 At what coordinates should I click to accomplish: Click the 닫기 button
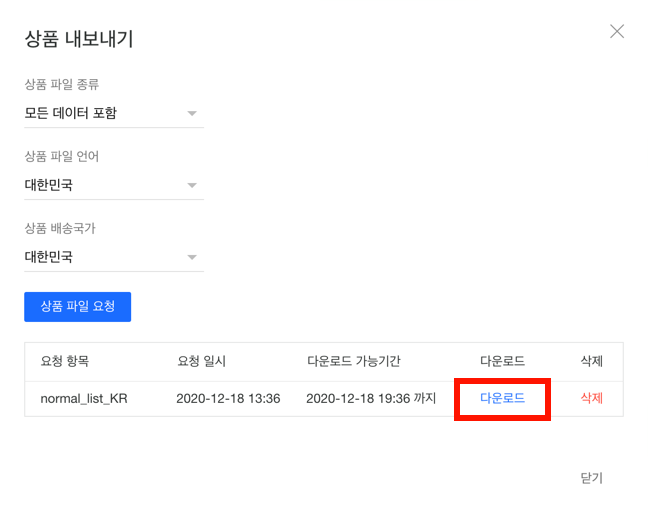(592, 478)
